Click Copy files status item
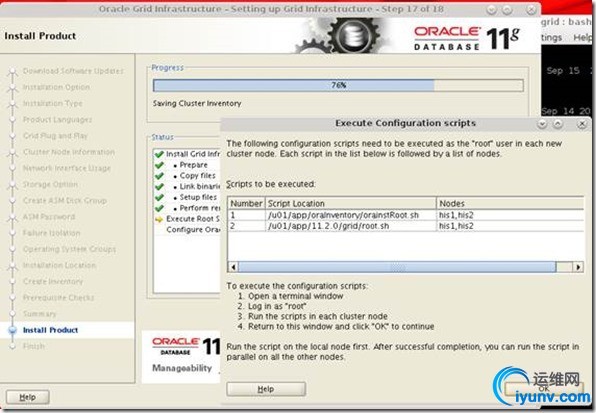 coord(198,176)
